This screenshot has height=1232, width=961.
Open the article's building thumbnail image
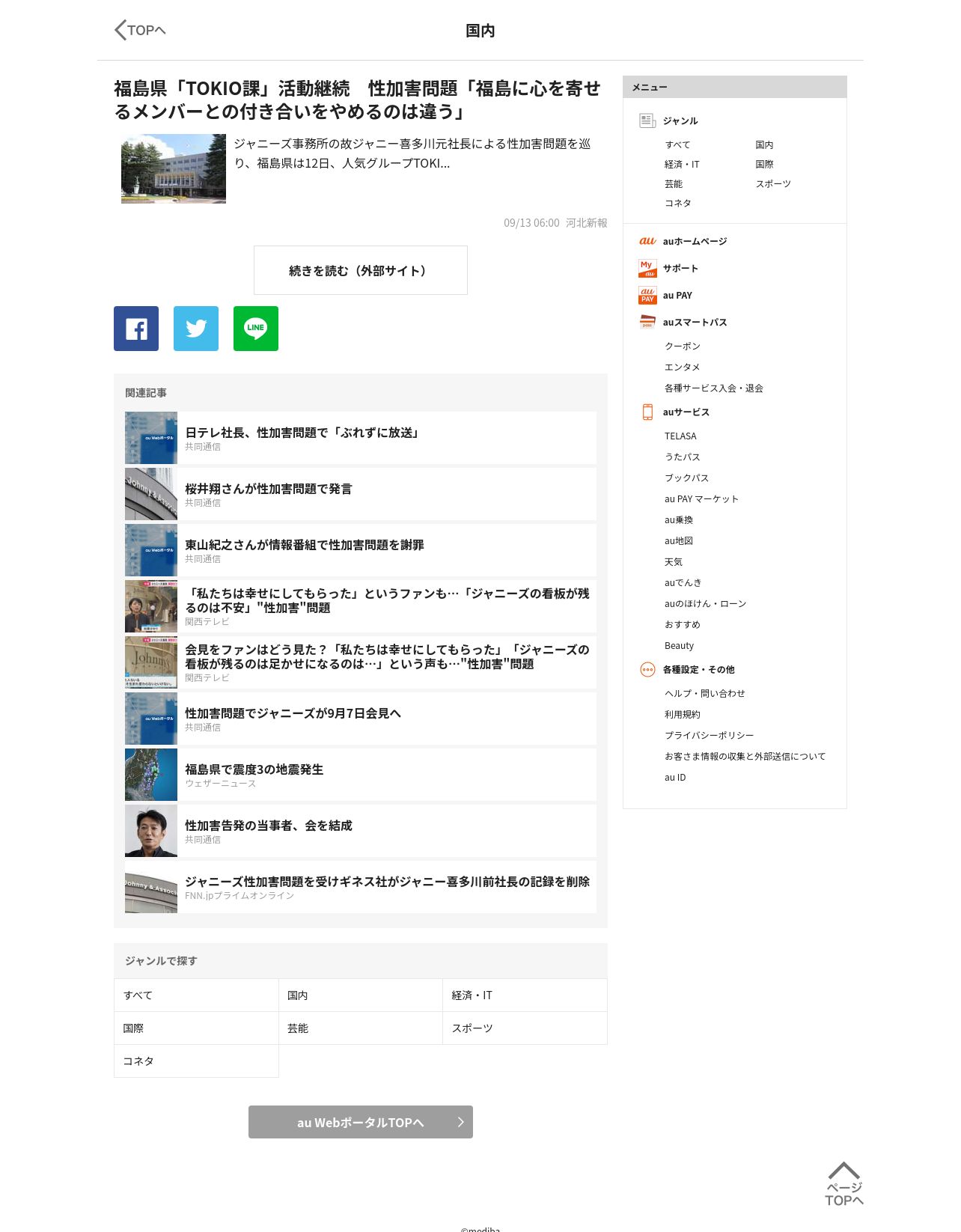coord(174,168)
